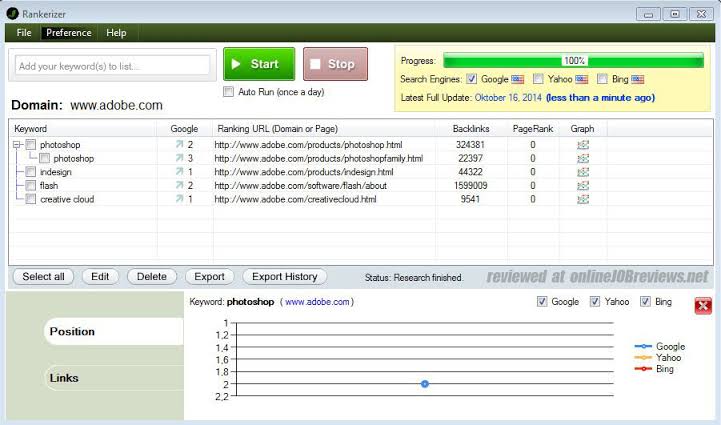721x425 pixels.
Task: Switch to the Position tab
Action: [x=114, y=332]
